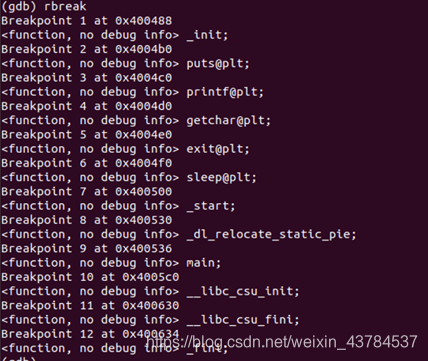
Task: Select the main; function name
Action: click(x=204, y=263)
